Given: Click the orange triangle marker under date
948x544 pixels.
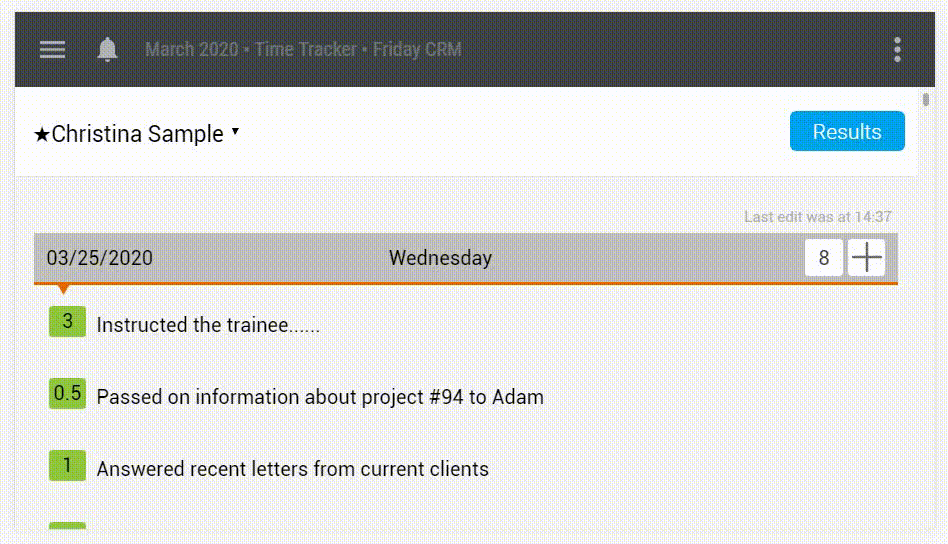Looking at the screenshot, I should pyautogui.click(x=63, y=289).
